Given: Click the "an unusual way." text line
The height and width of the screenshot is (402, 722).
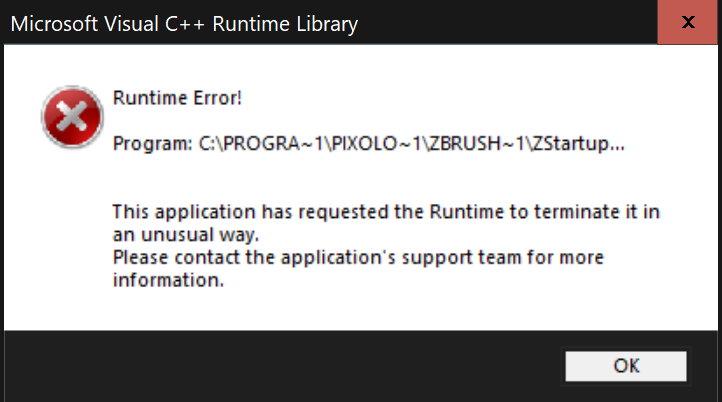Looking at the screenshot, I should [185, 235].
